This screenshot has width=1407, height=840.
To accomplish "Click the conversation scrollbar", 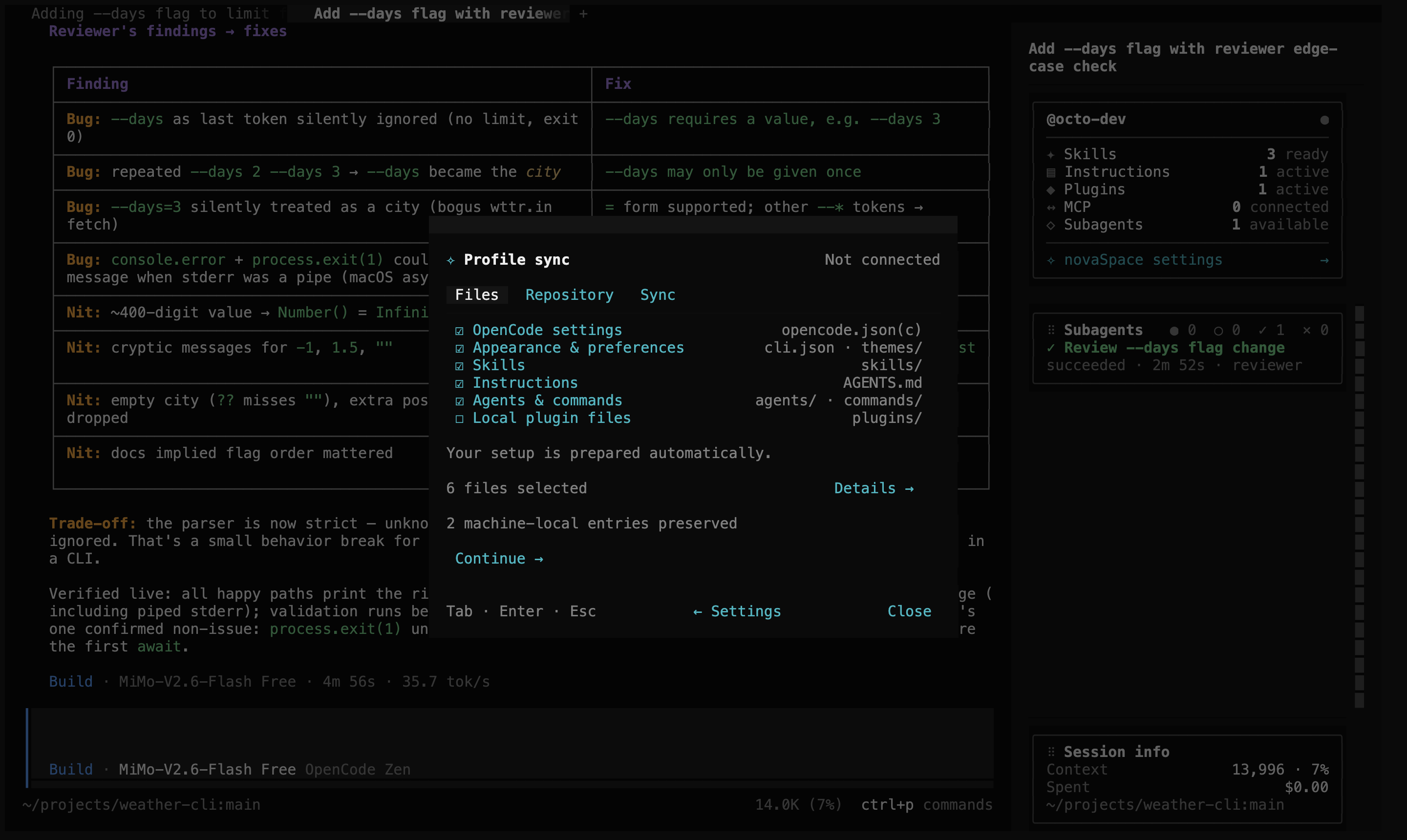I will click(1359, 506).
